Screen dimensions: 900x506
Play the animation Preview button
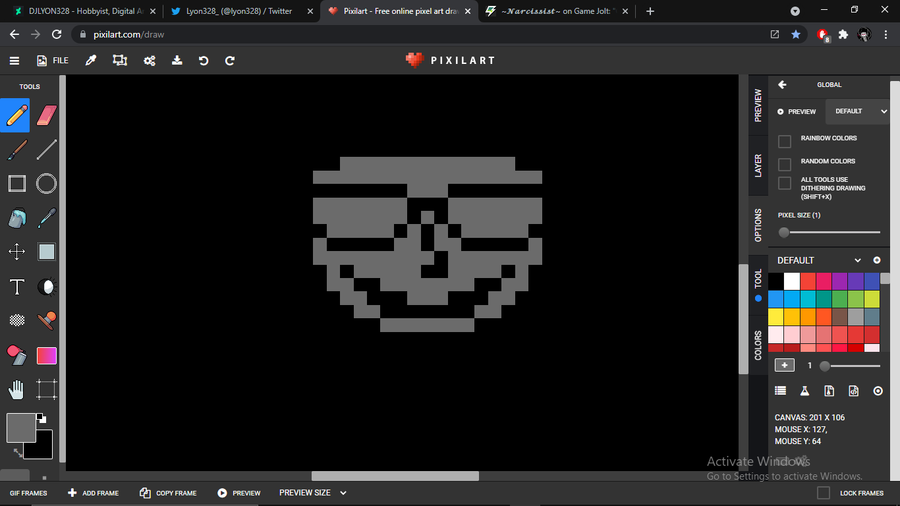[239, 493]
